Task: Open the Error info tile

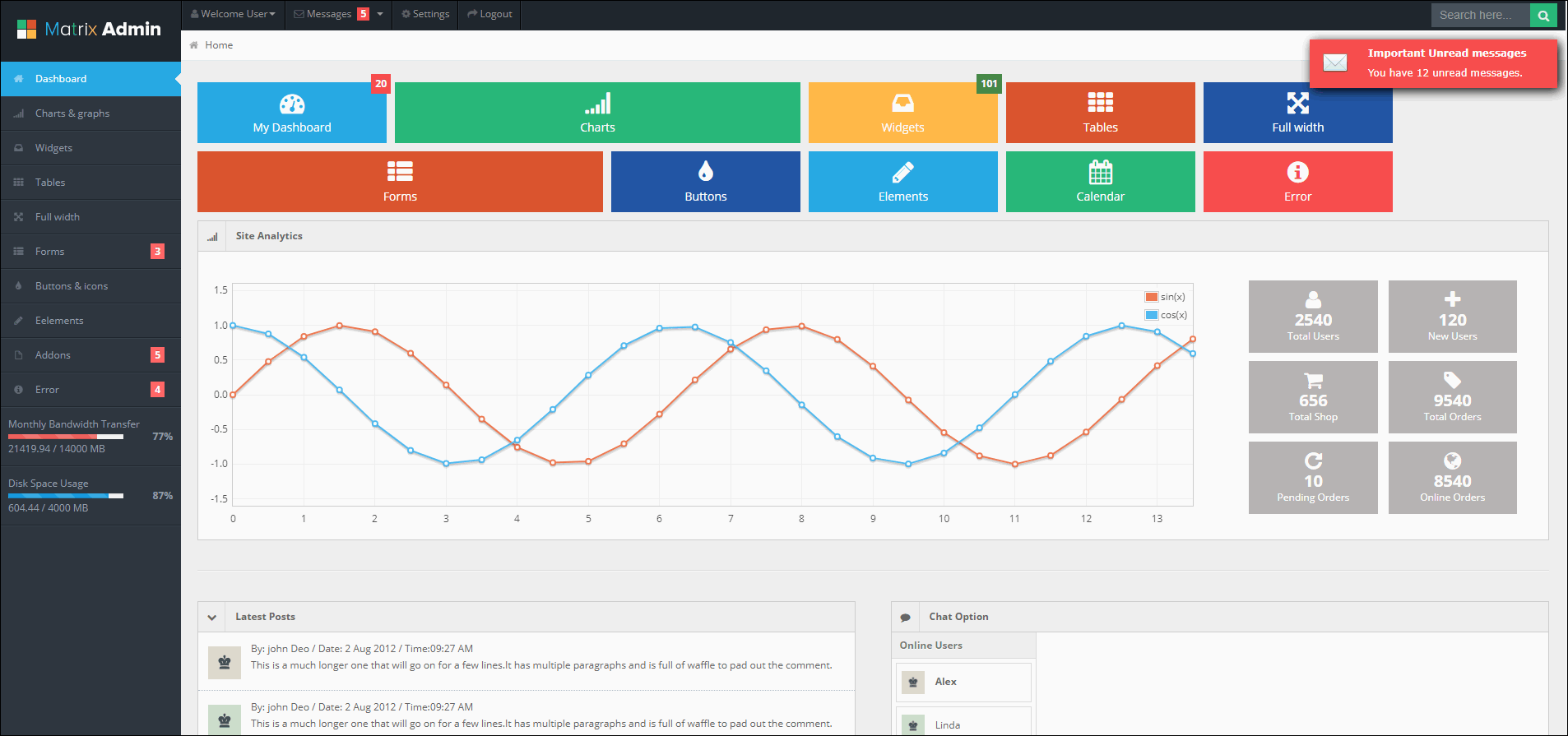Action: click(x=1297, y=182)
